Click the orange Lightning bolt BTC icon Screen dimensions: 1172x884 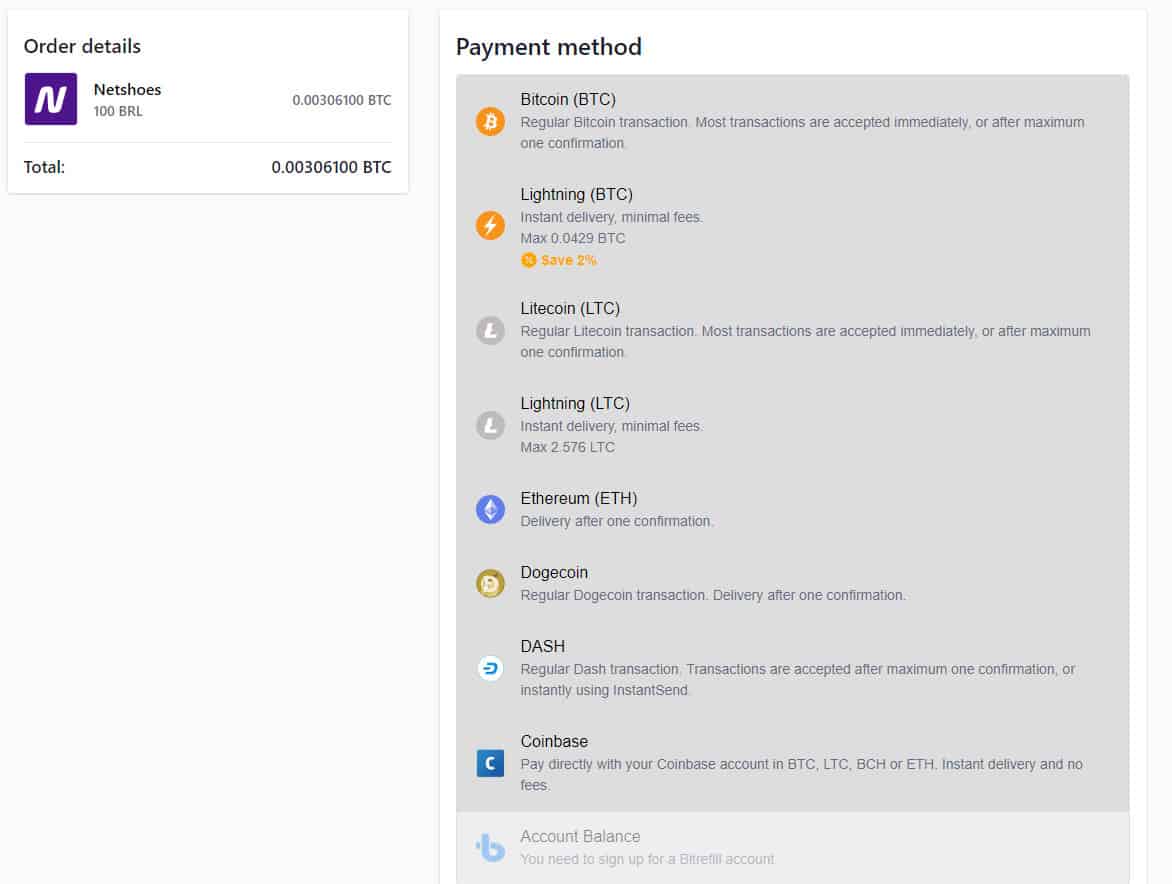tap(490, 225)
